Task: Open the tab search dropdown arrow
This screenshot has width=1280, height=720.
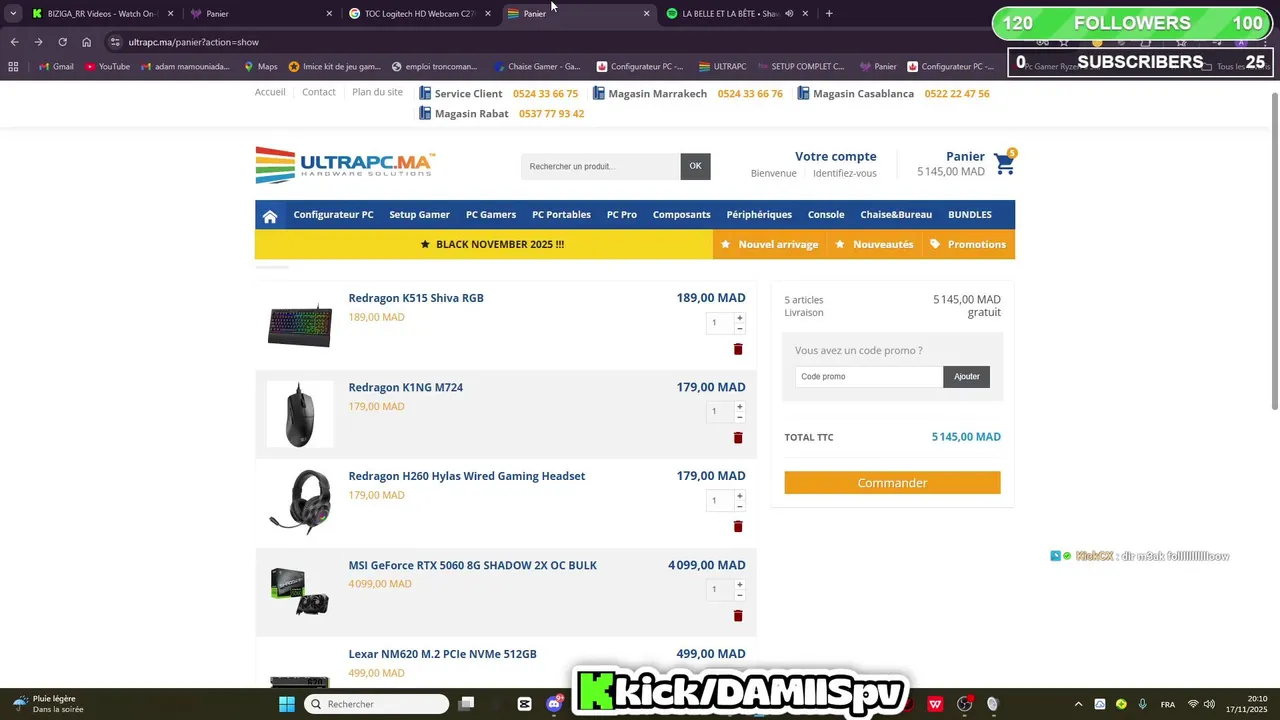Action: (x=13, y=14)
